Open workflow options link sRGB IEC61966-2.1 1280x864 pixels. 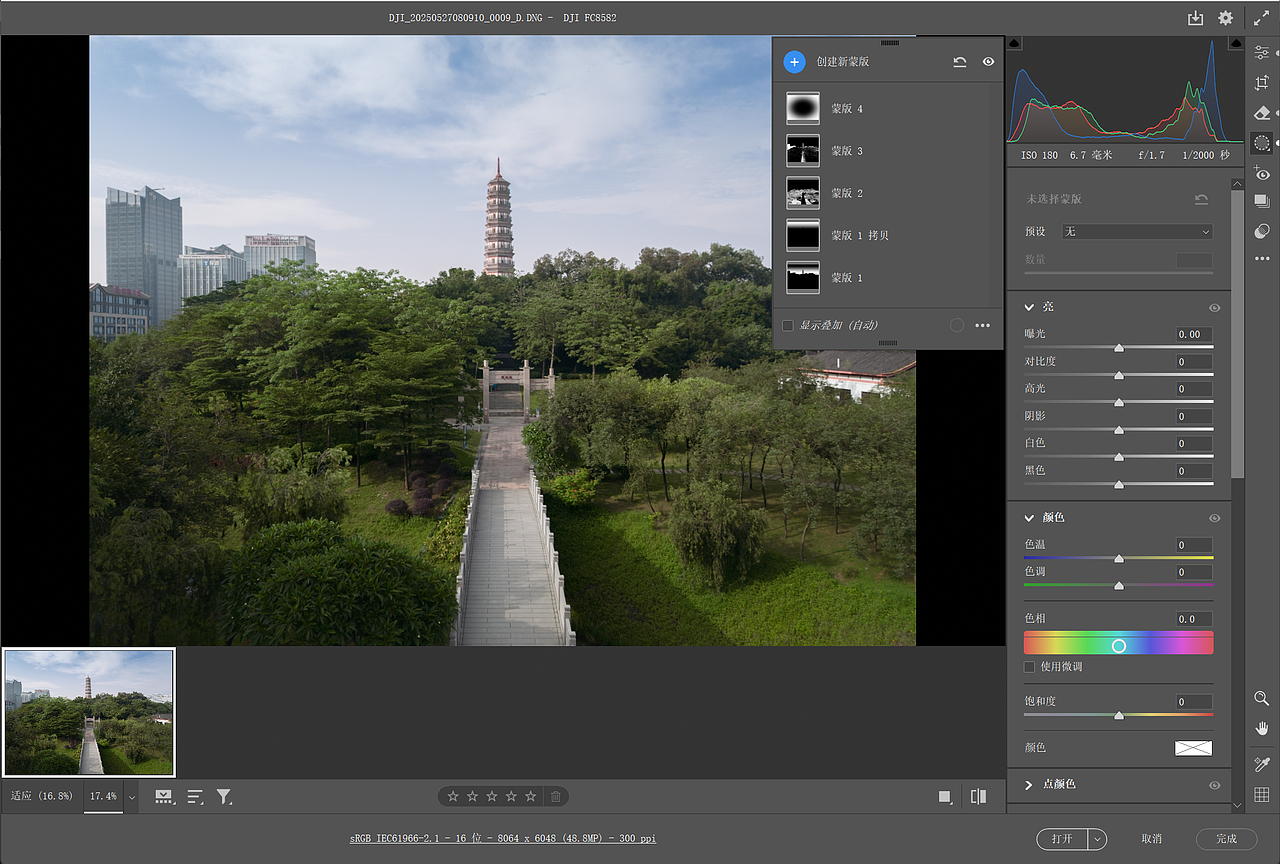pyautogui.click(x=503, y=839)
